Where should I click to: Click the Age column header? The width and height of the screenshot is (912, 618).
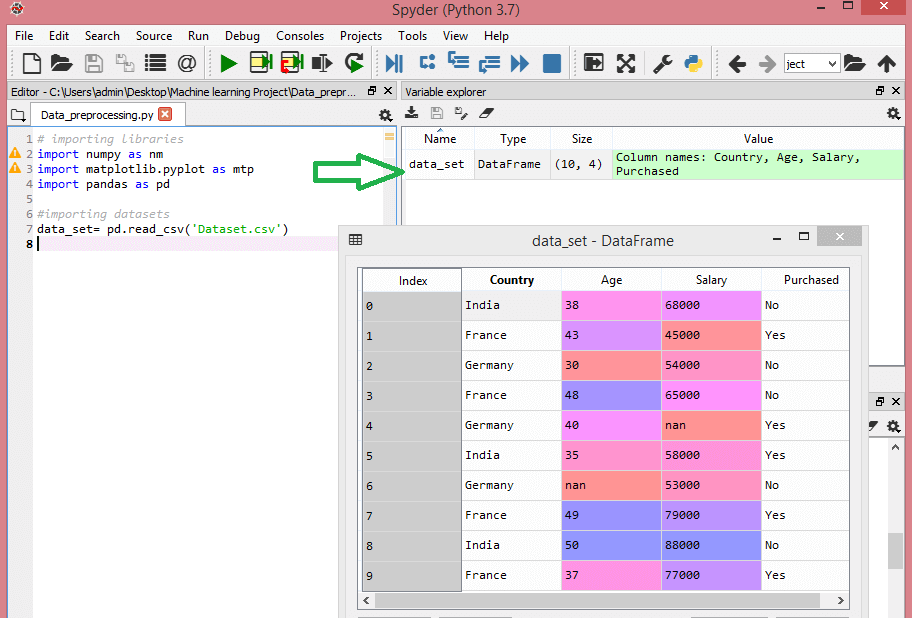611,280
